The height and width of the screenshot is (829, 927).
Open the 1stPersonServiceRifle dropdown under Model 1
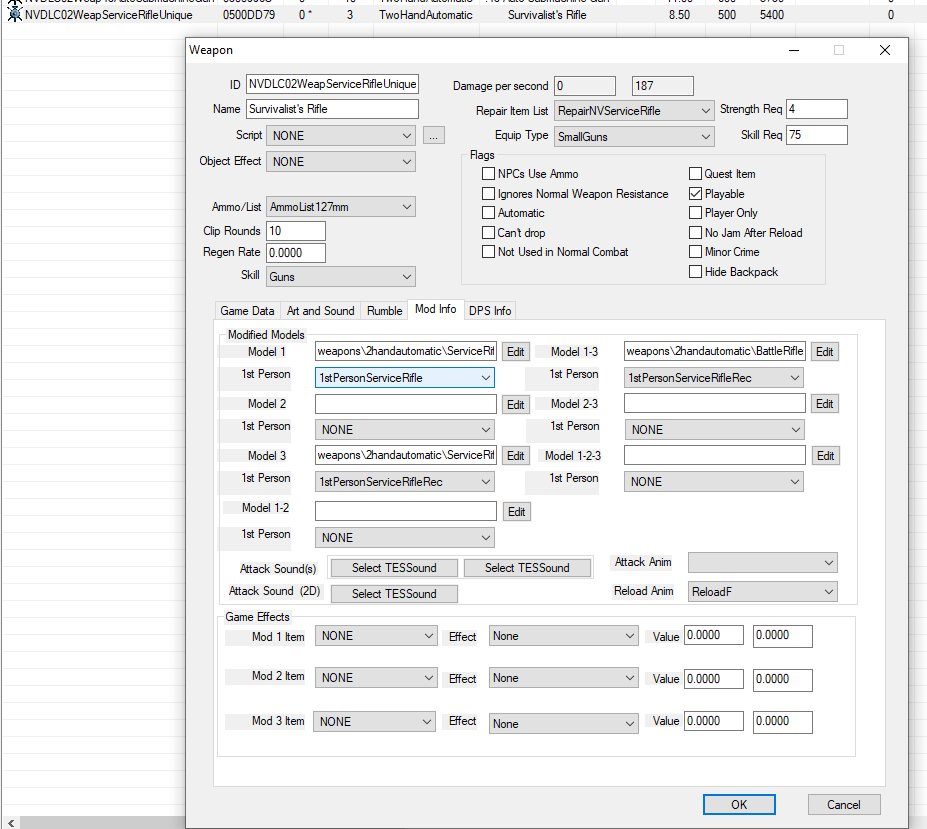point(405,378)
